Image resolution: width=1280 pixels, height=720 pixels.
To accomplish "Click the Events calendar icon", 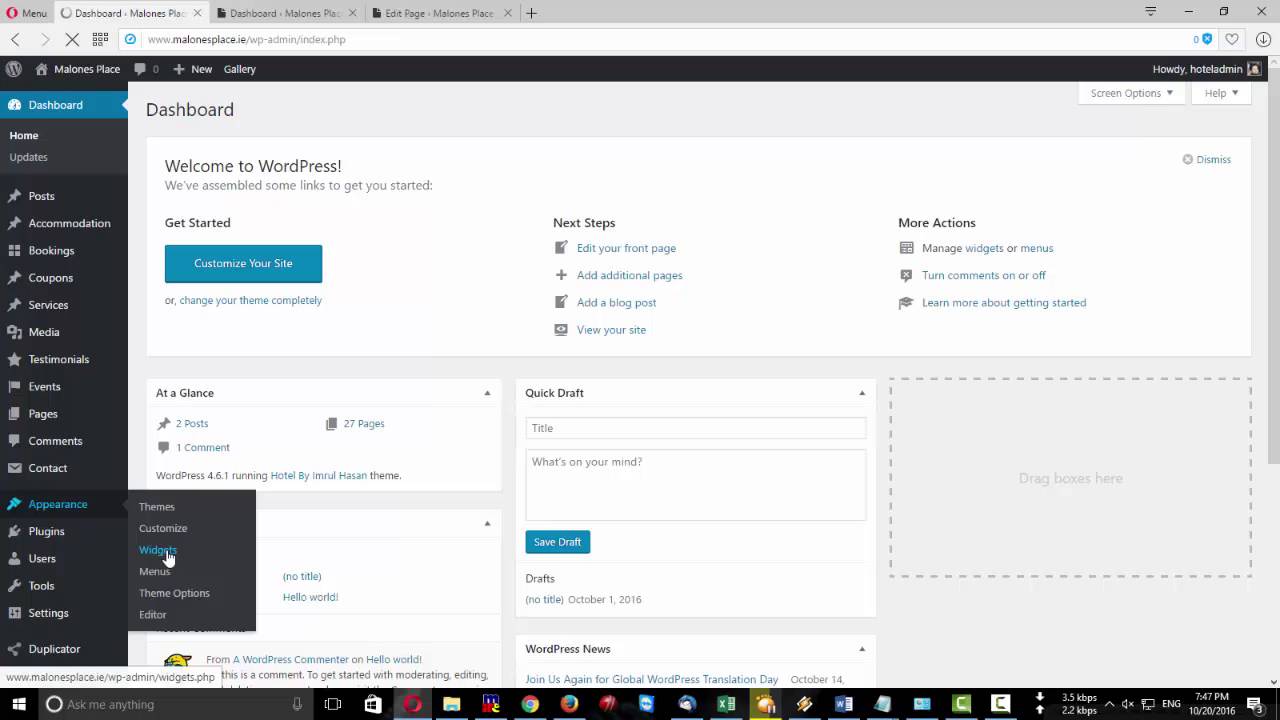I will [x=14, y=386].
